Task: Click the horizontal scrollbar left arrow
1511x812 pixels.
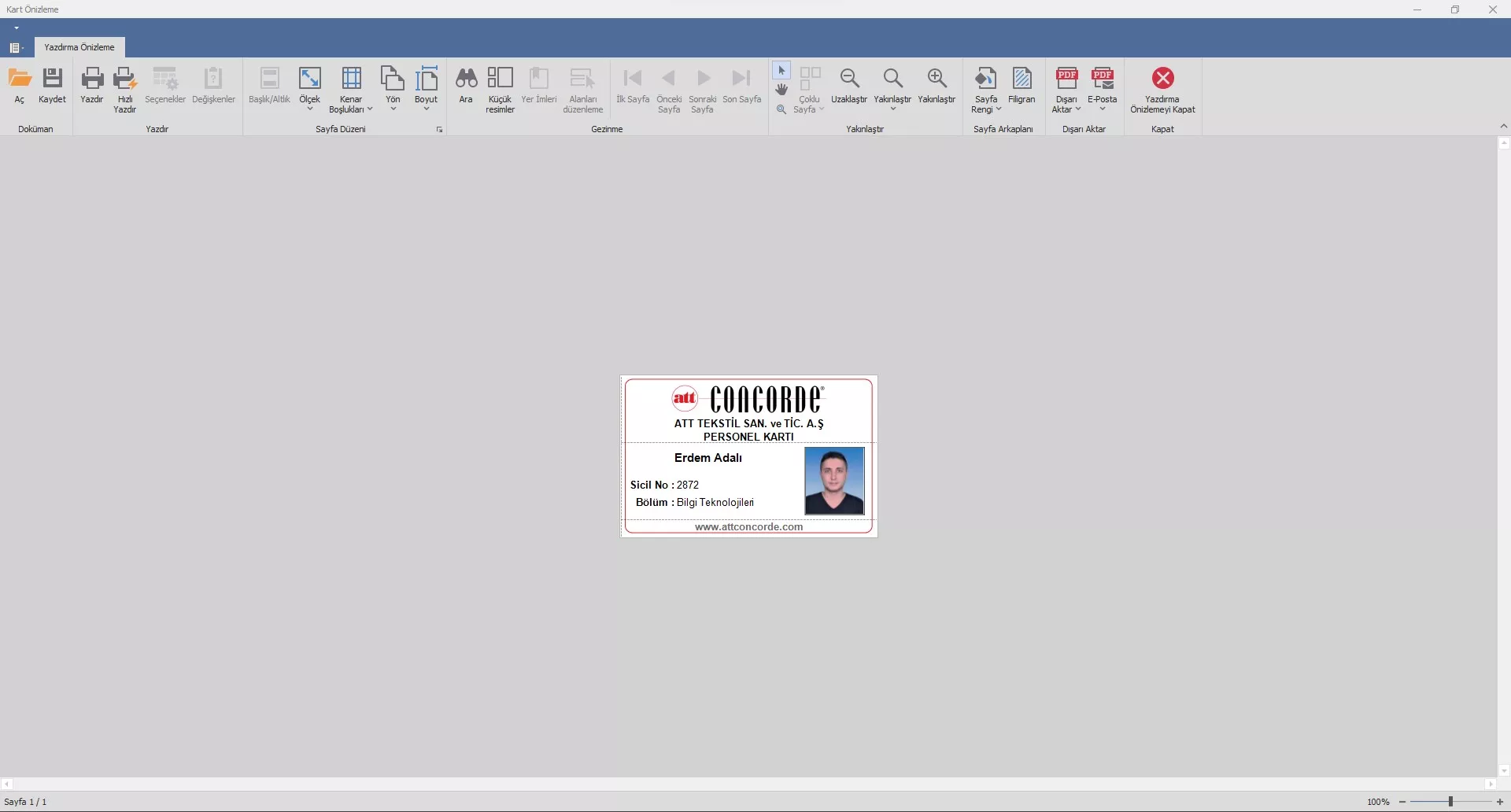Action: pyautogui.click(x=6, y=784)
